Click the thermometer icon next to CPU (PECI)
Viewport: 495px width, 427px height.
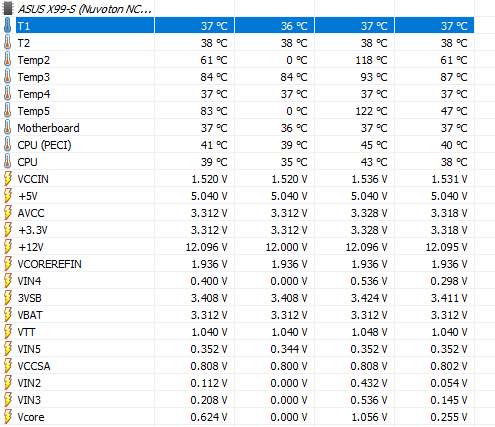7,145
